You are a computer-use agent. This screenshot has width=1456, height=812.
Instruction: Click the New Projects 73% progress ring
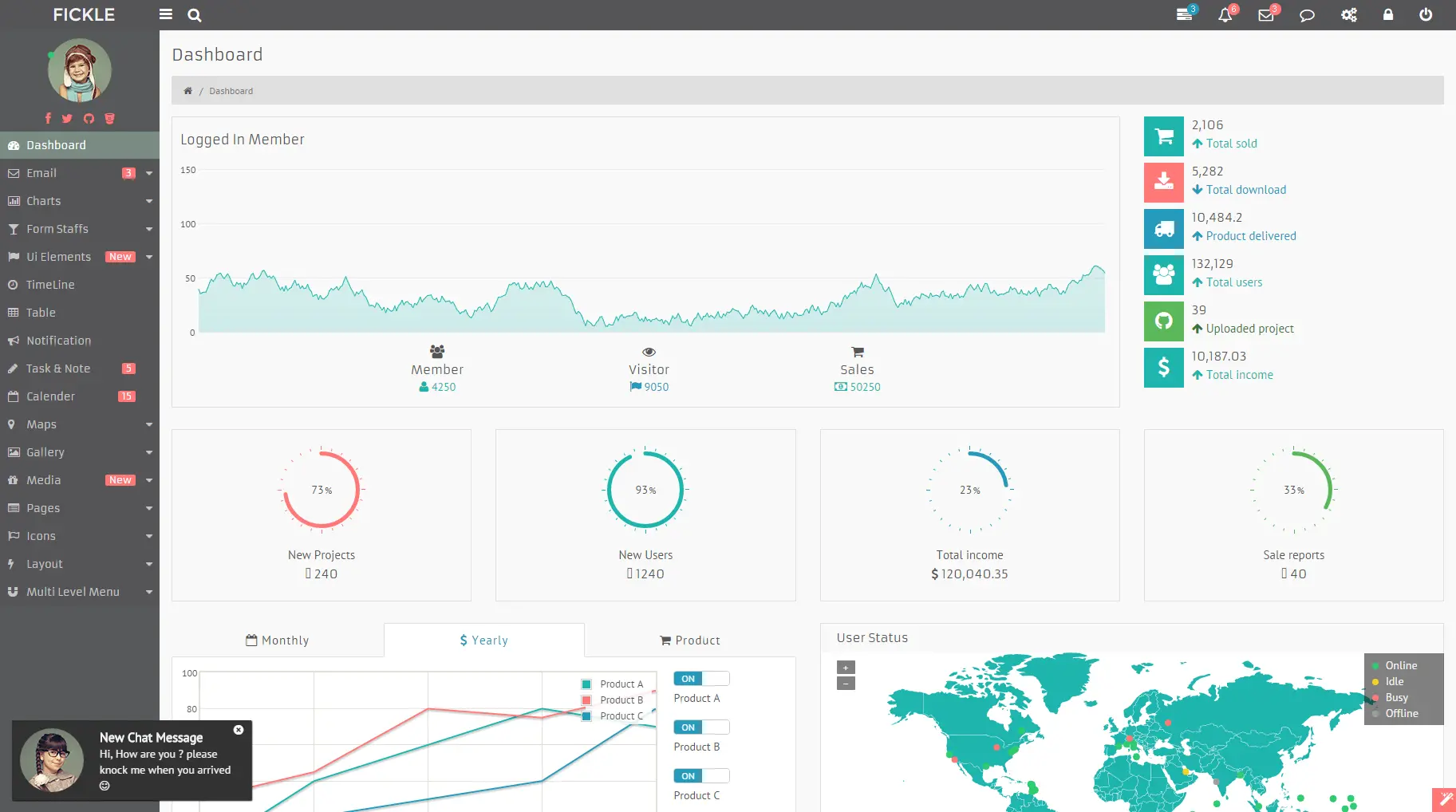point(322,490)
